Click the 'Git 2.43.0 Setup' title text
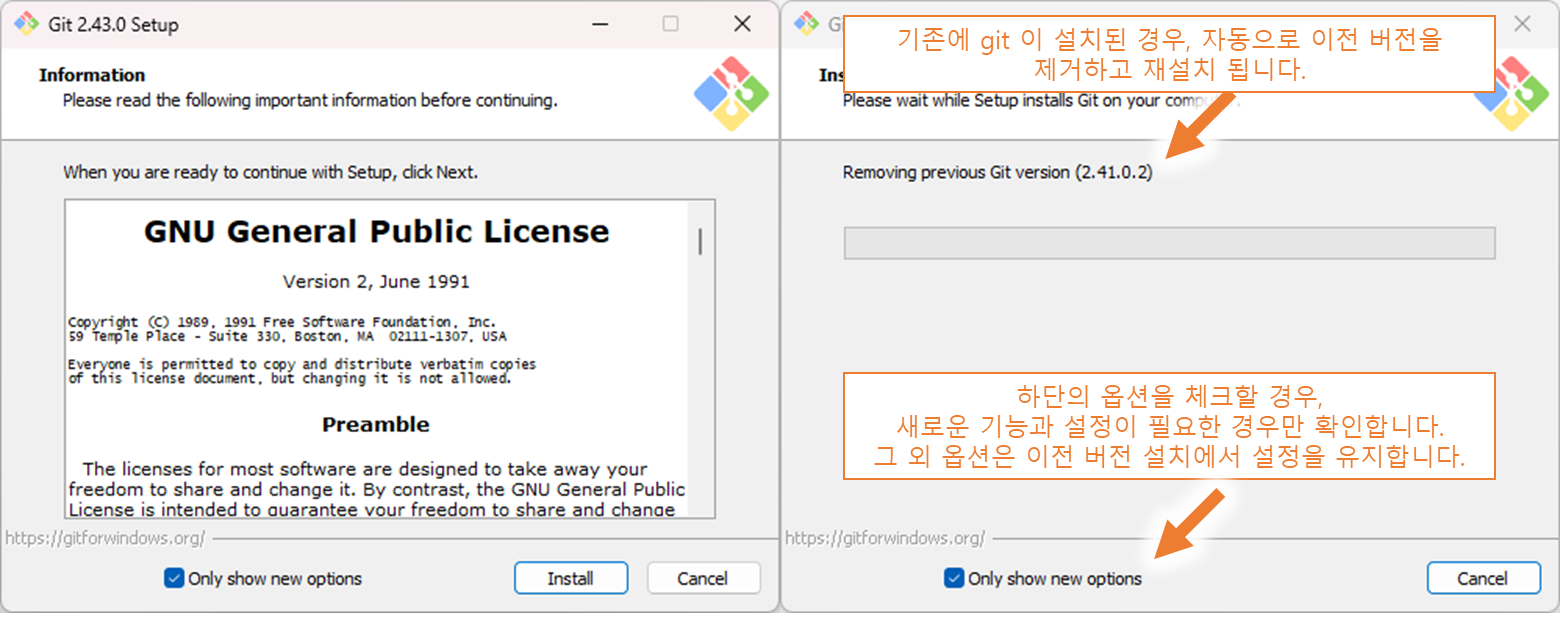 pyautogui.click(x=112, y=24)
